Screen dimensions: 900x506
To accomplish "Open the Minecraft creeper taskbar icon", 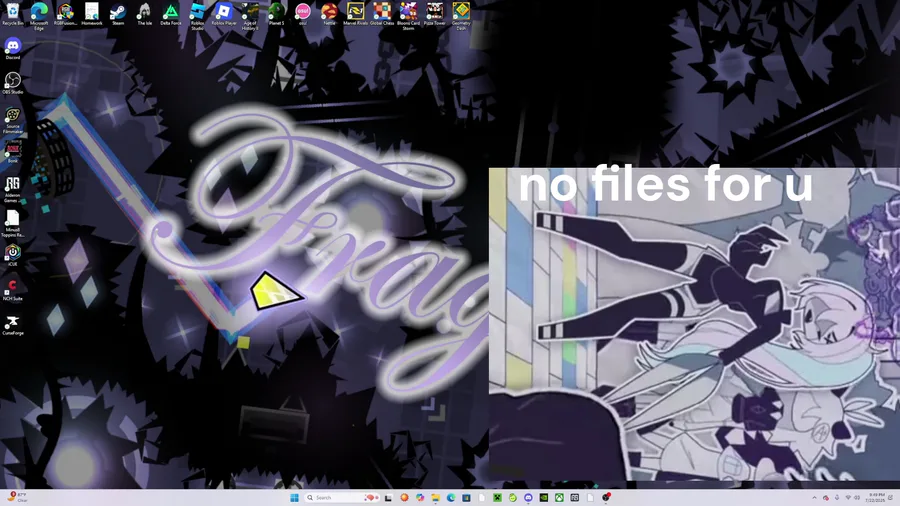I will [x=498, y=497].
